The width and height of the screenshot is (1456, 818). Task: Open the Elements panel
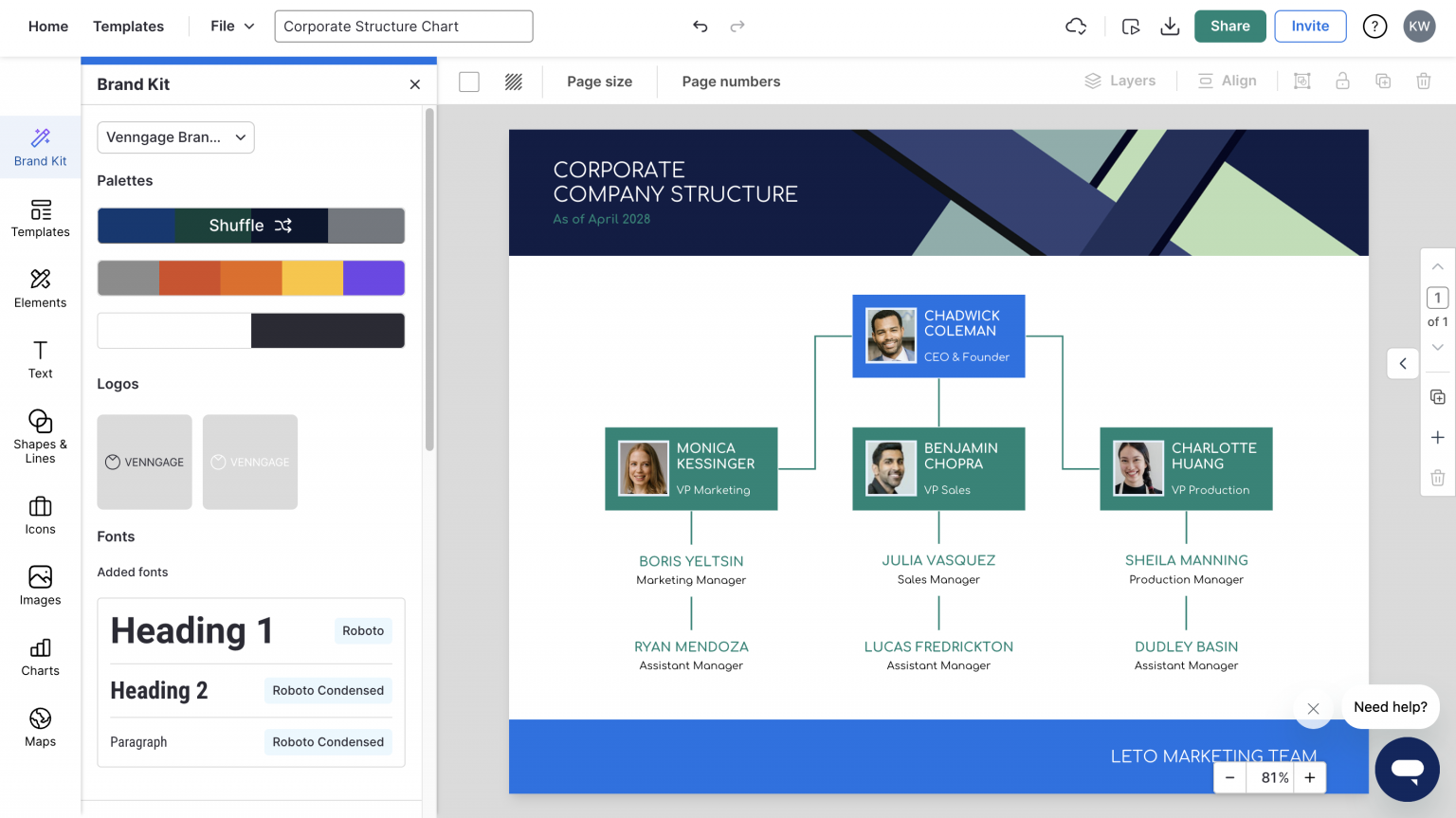pyautogui.click(x=40, y=289)
